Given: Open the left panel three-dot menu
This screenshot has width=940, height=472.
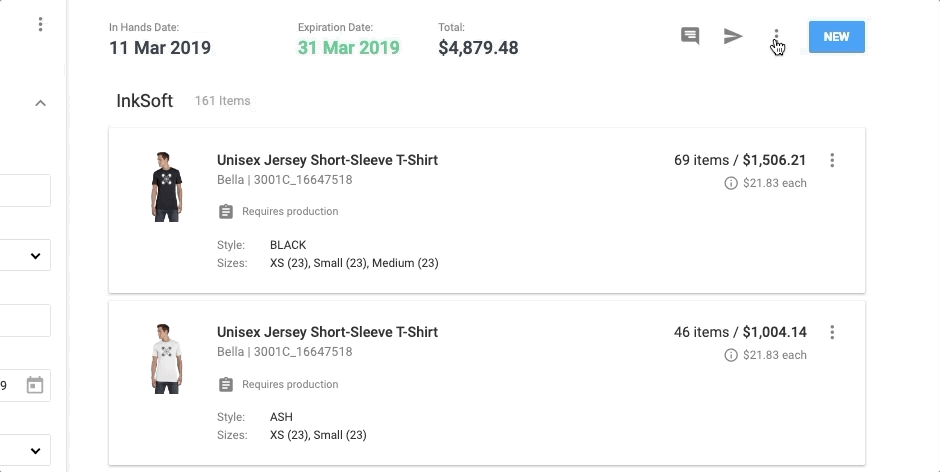Looking at the screenshot, I should [40, 25].
